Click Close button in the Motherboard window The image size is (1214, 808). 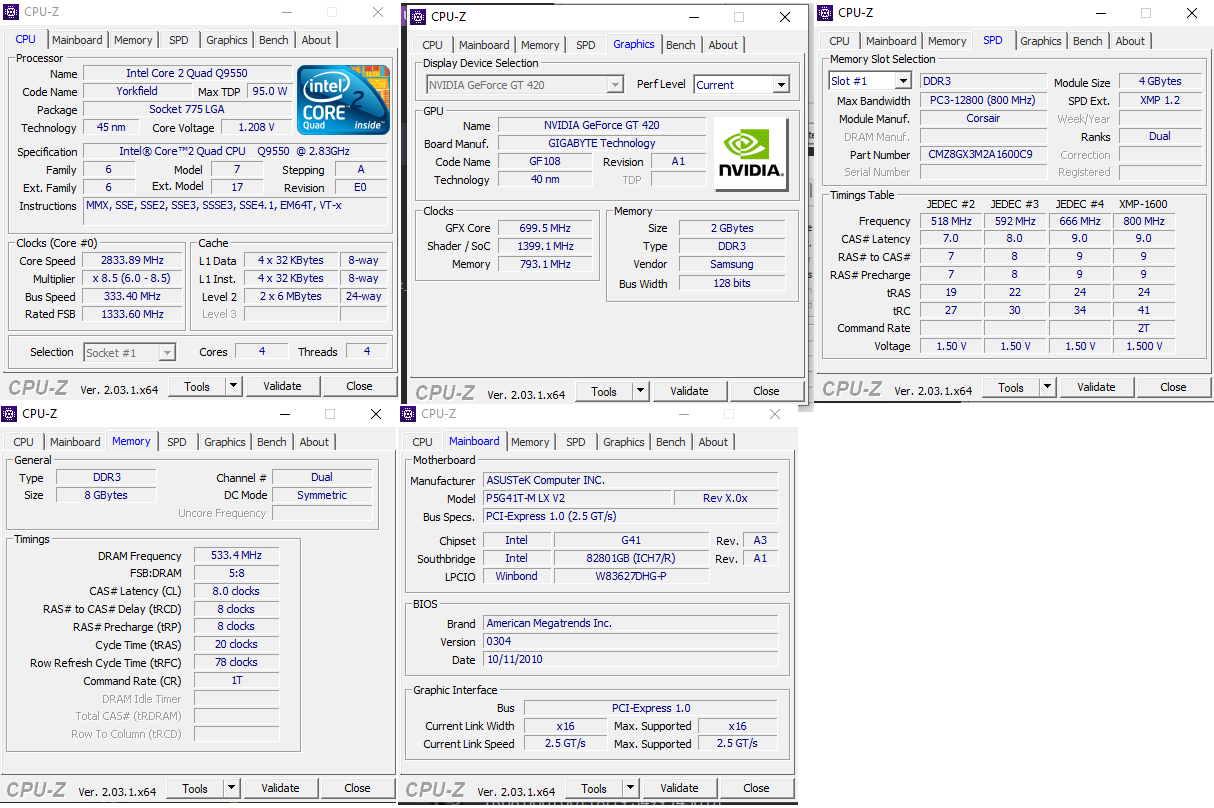point(756,788)
